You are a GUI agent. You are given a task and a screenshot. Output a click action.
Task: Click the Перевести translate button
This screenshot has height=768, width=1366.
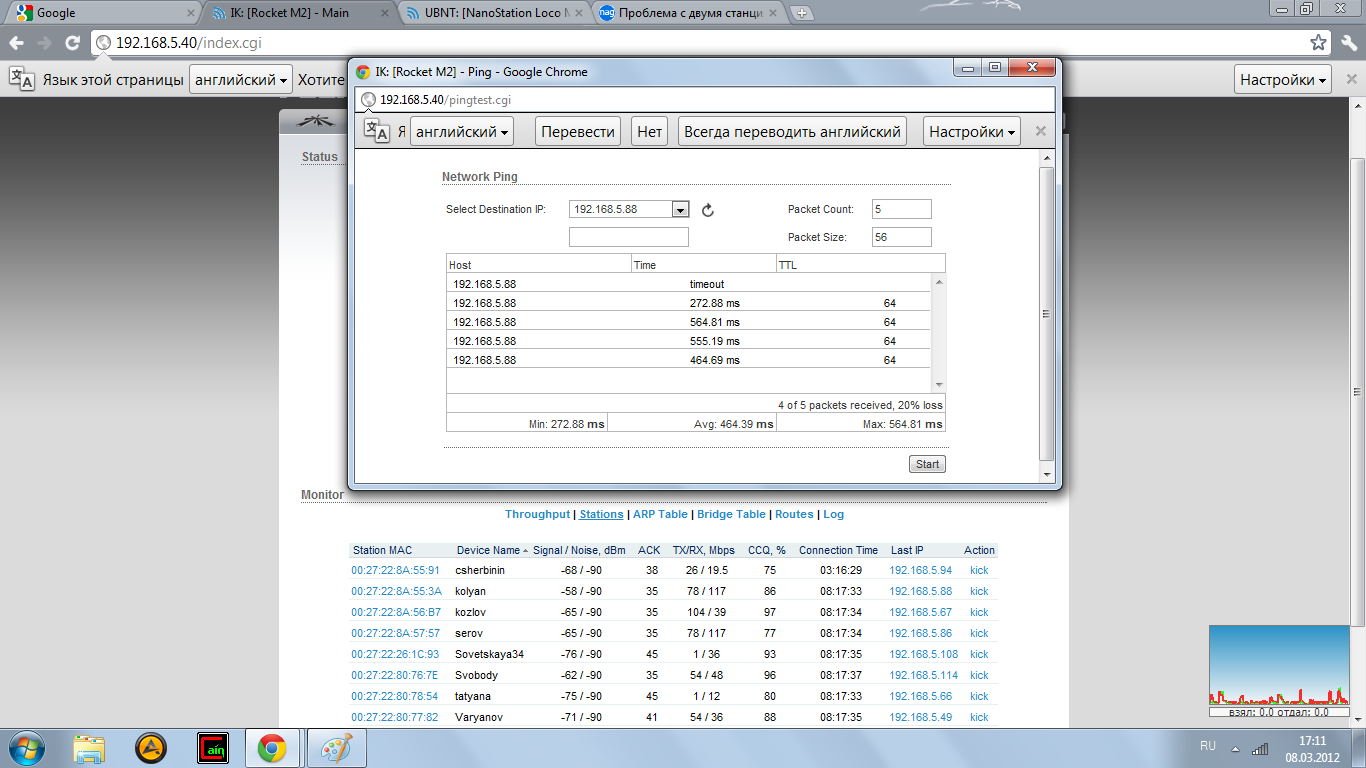pos(577,131)
